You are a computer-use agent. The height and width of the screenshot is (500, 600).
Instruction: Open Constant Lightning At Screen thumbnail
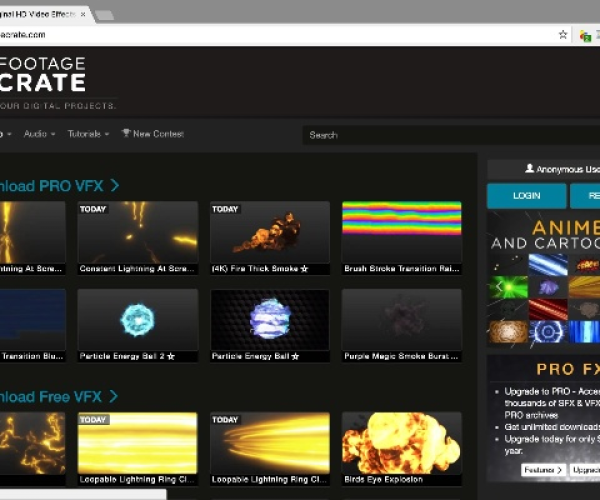coord(138,232)
